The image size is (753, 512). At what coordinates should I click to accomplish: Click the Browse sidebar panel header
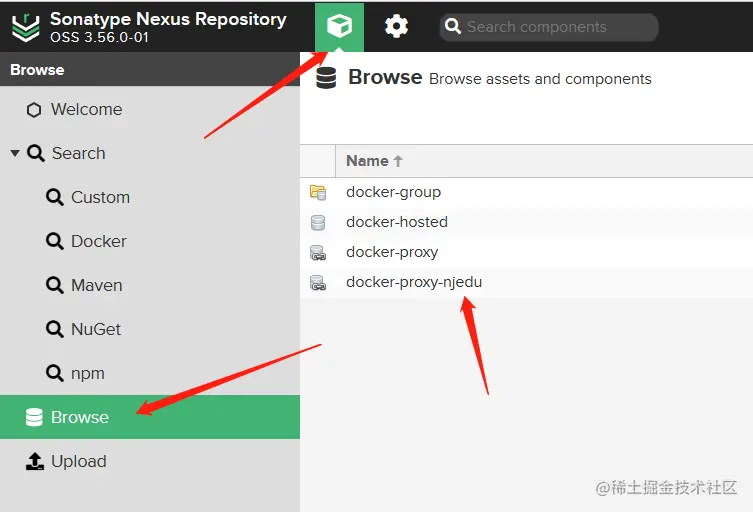(150, 70)
